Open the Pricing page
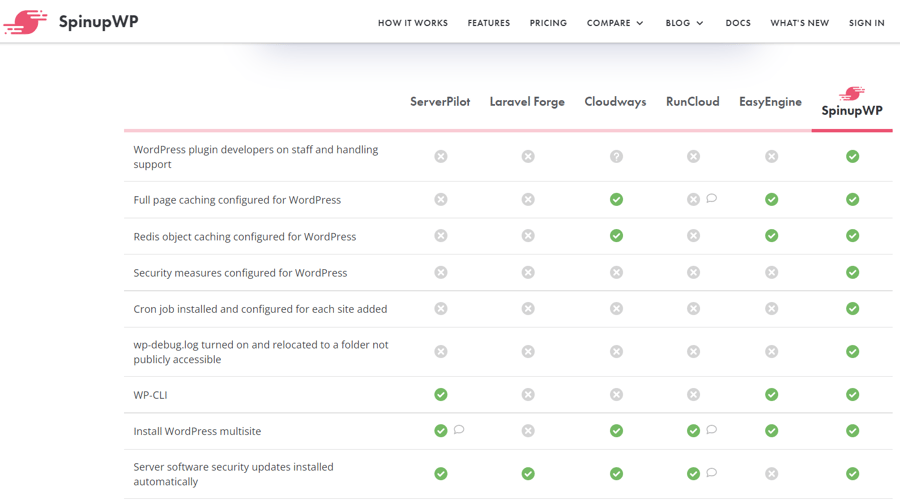 pos(548,23)
